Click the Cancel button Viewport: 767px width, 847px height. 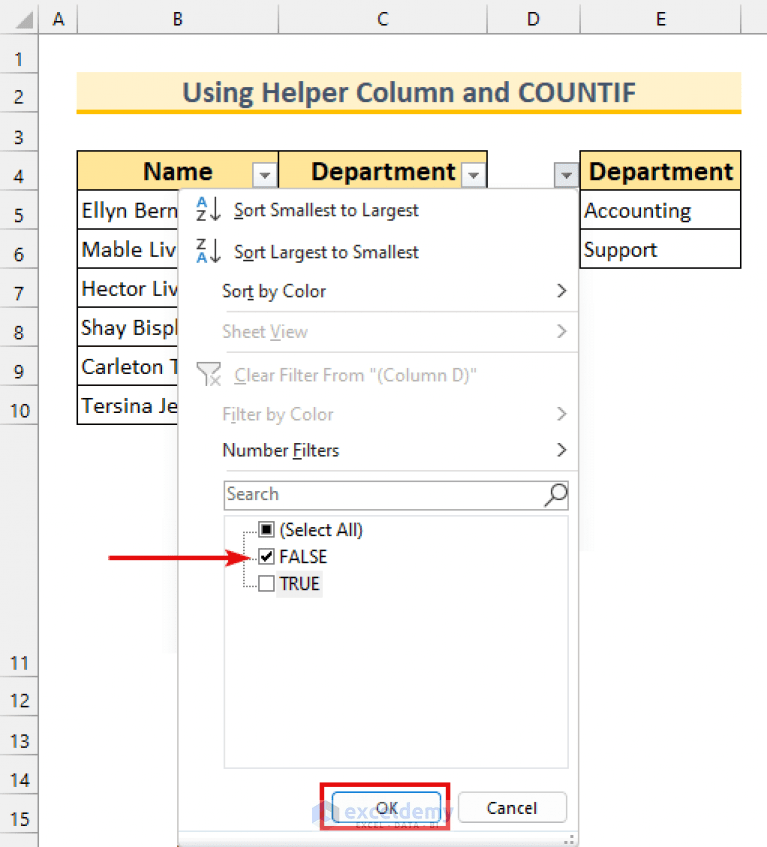pos(512,807)
